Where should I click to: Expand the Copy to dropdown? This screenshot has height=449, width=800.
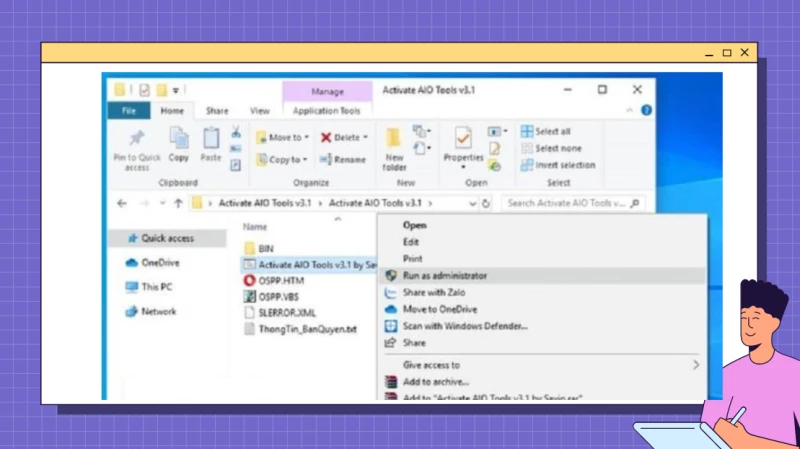[306, 159]
